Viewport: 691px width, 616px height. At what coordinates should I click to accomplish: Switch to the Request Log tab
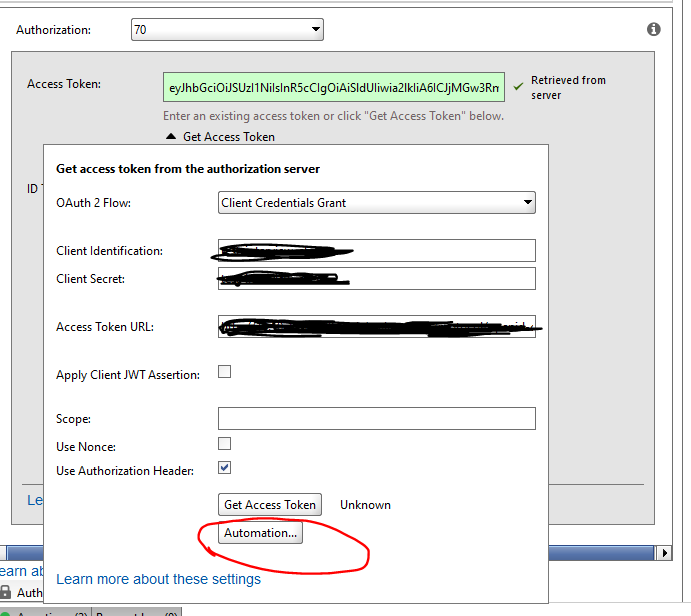click(x=135, y=612)
